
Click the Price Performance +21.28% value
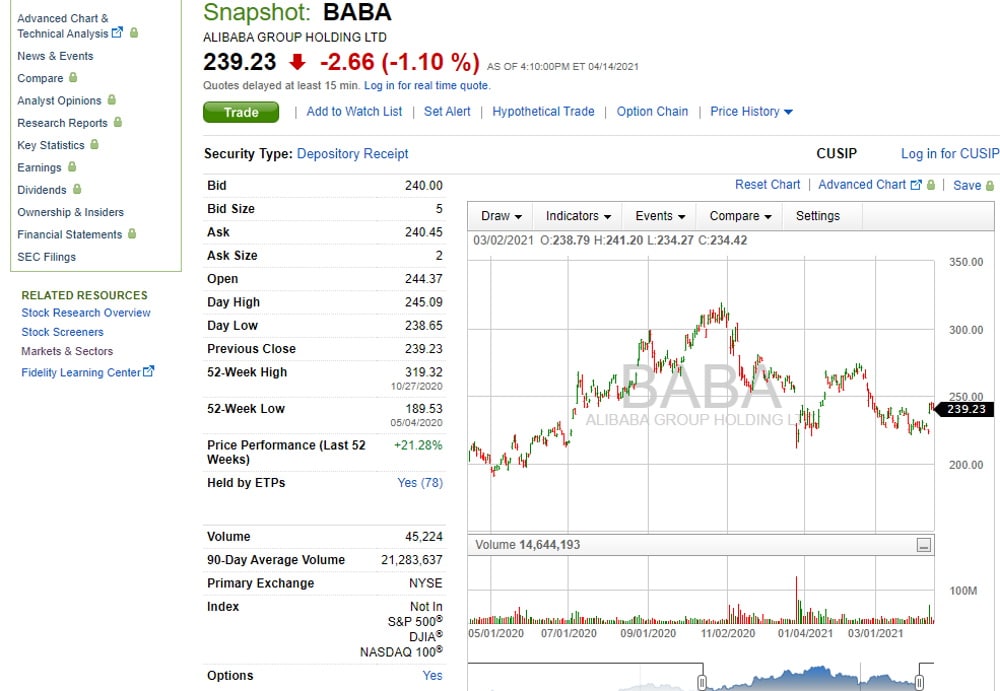click(x=418, y=445)
